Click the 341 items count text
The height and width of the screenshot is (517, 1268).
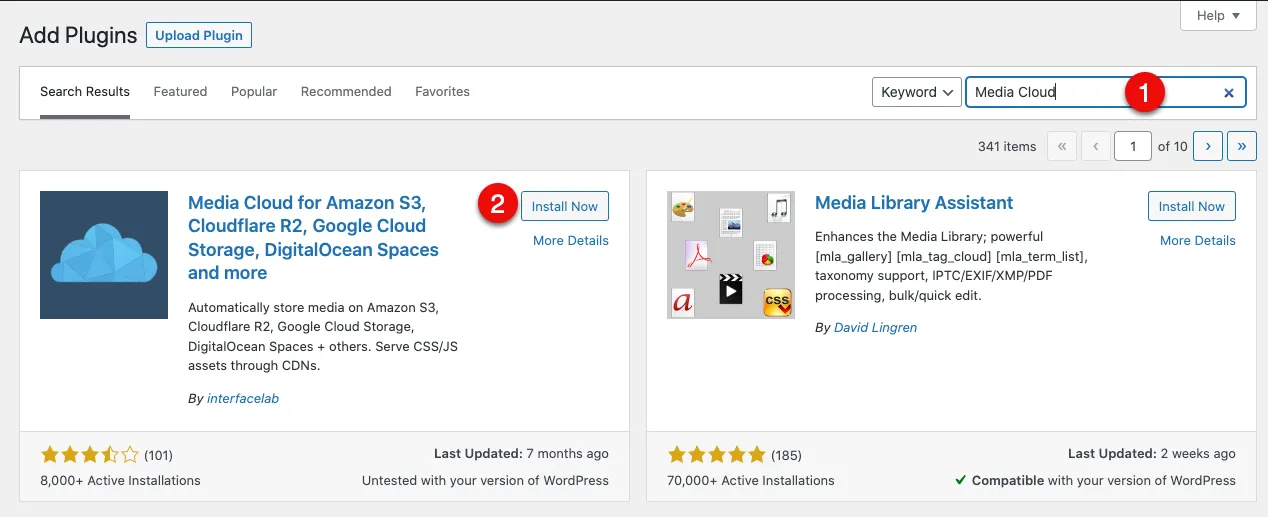pos(1007,146)
